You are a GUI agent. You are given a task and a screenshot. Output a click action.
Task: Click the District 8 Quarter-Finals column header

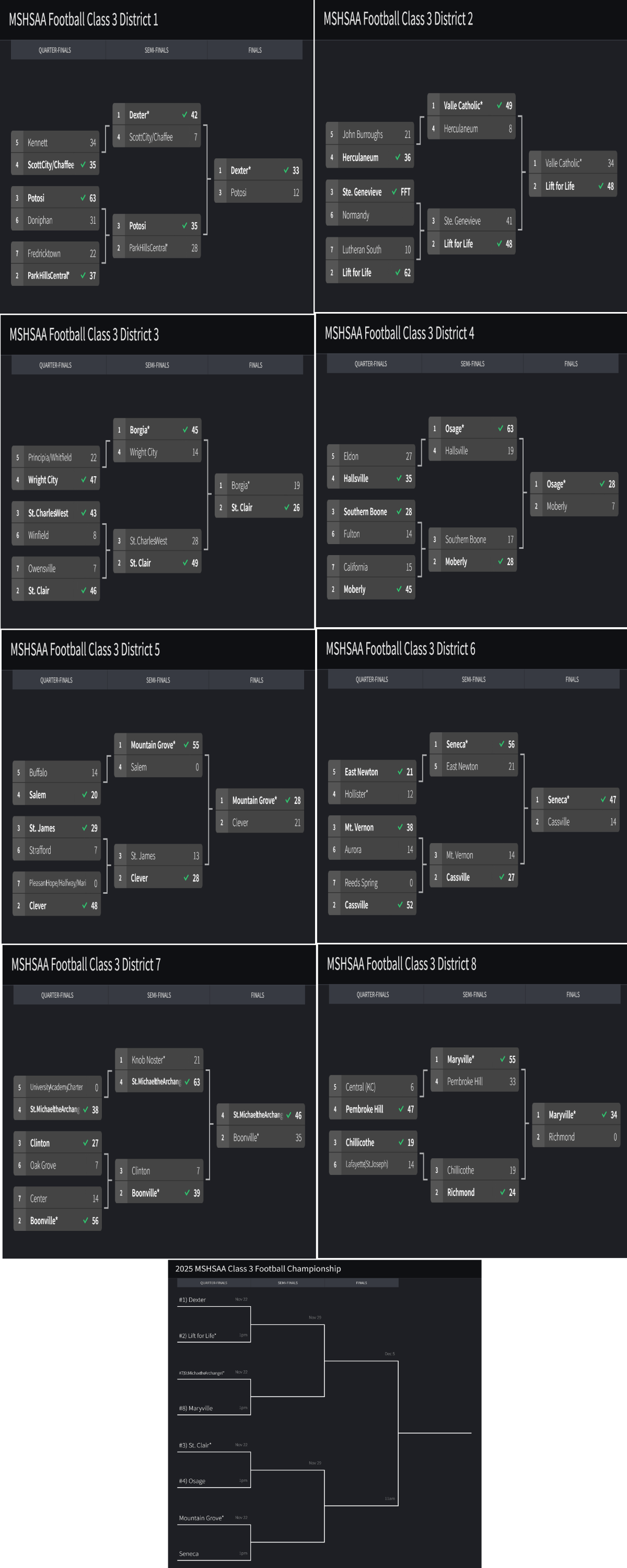pos(373,995)
